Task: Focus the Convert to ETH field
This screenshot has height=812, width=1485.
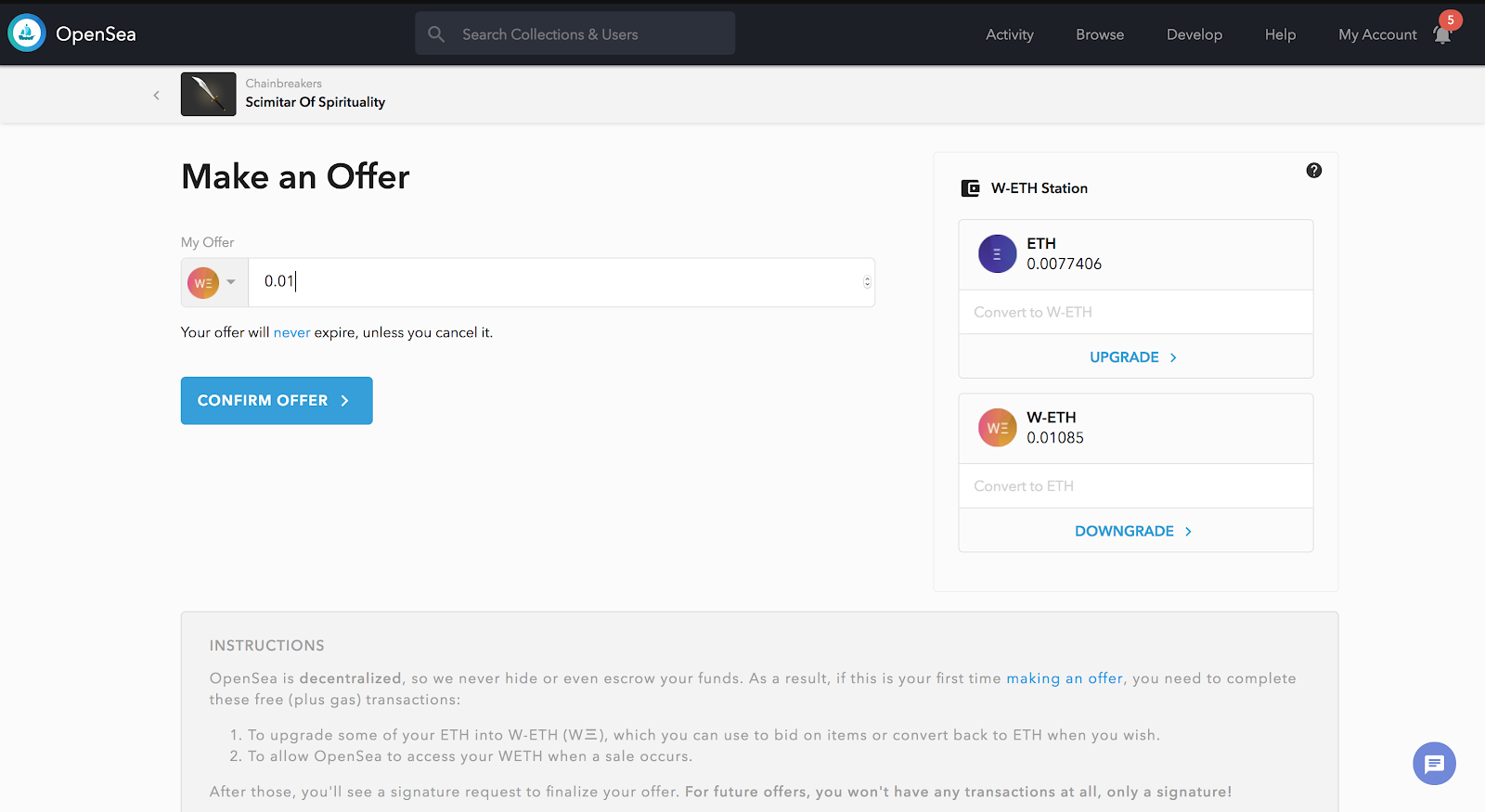Action: tap(1136, 485)
